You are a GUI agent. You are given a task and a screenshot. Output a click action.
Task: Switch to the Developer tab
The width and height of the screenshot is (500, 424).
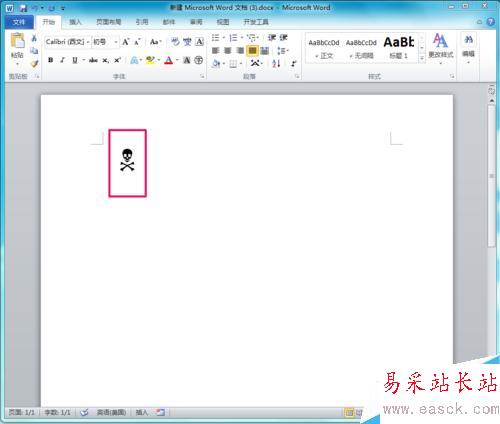[256, 22]
